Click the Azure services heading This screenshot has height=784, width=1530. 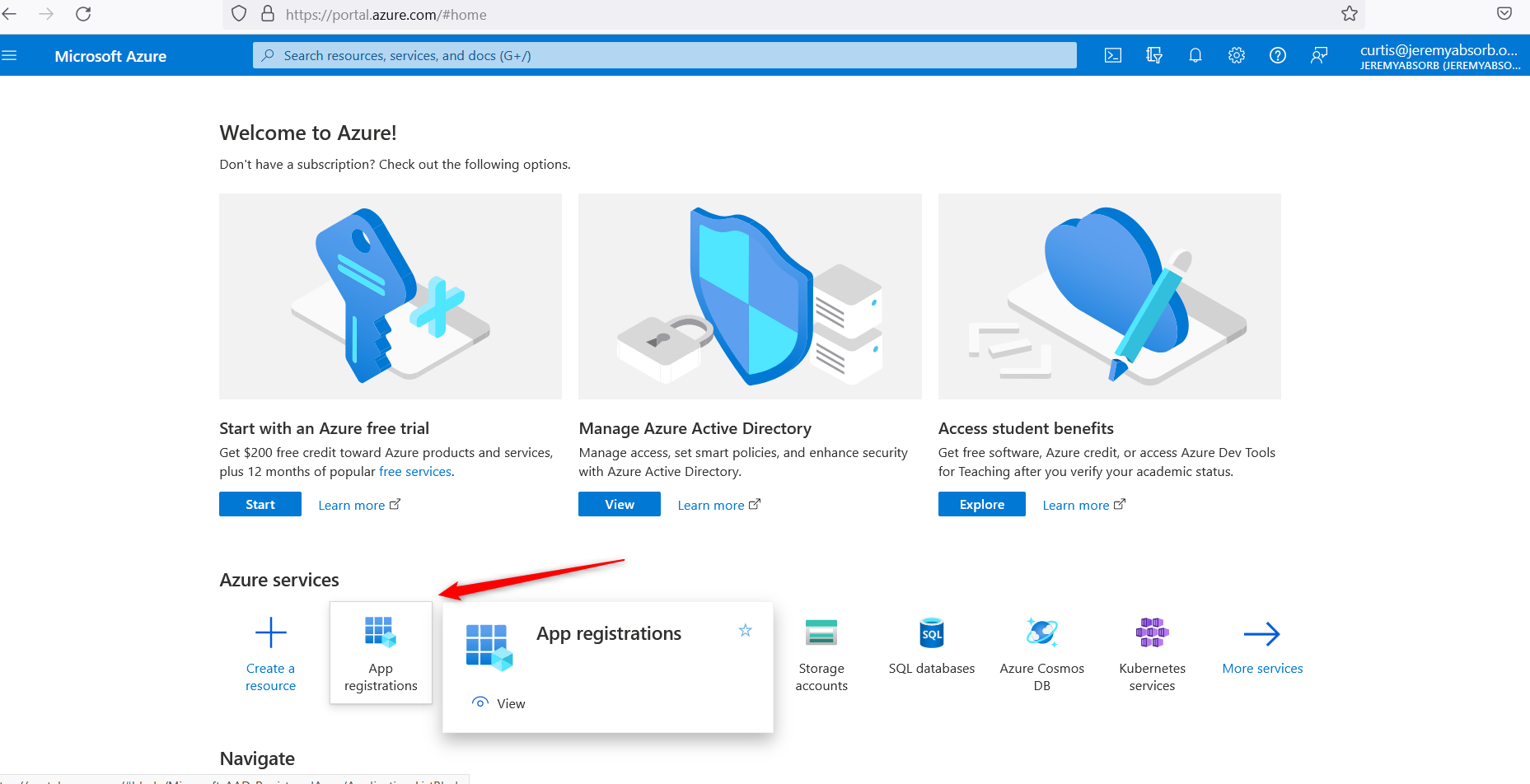tap(279, 580)
